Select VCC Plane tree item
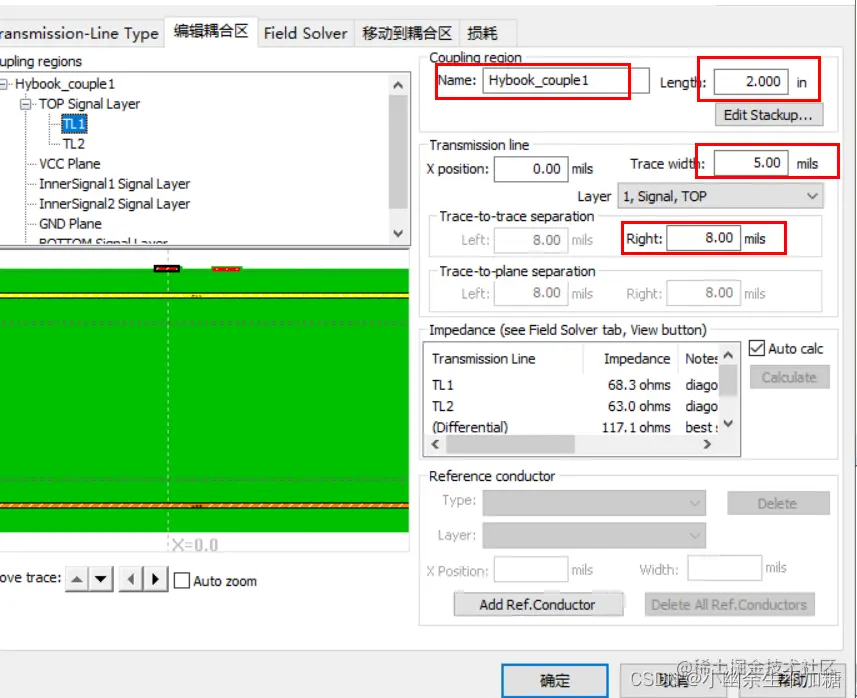Screen dimensions: 857x698 pos(69,163)
